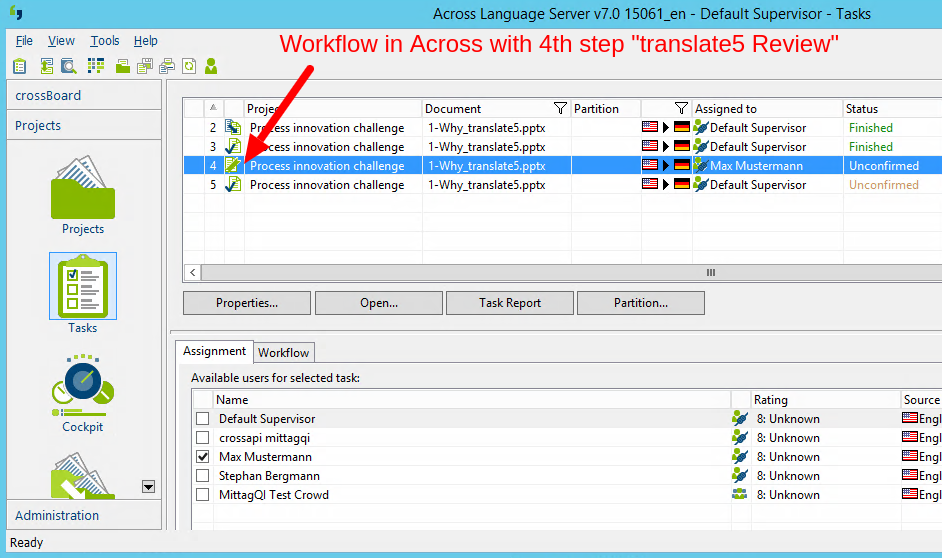942x558 pixels.
Task: Open the Tools menu
Action: coord(105,40)
